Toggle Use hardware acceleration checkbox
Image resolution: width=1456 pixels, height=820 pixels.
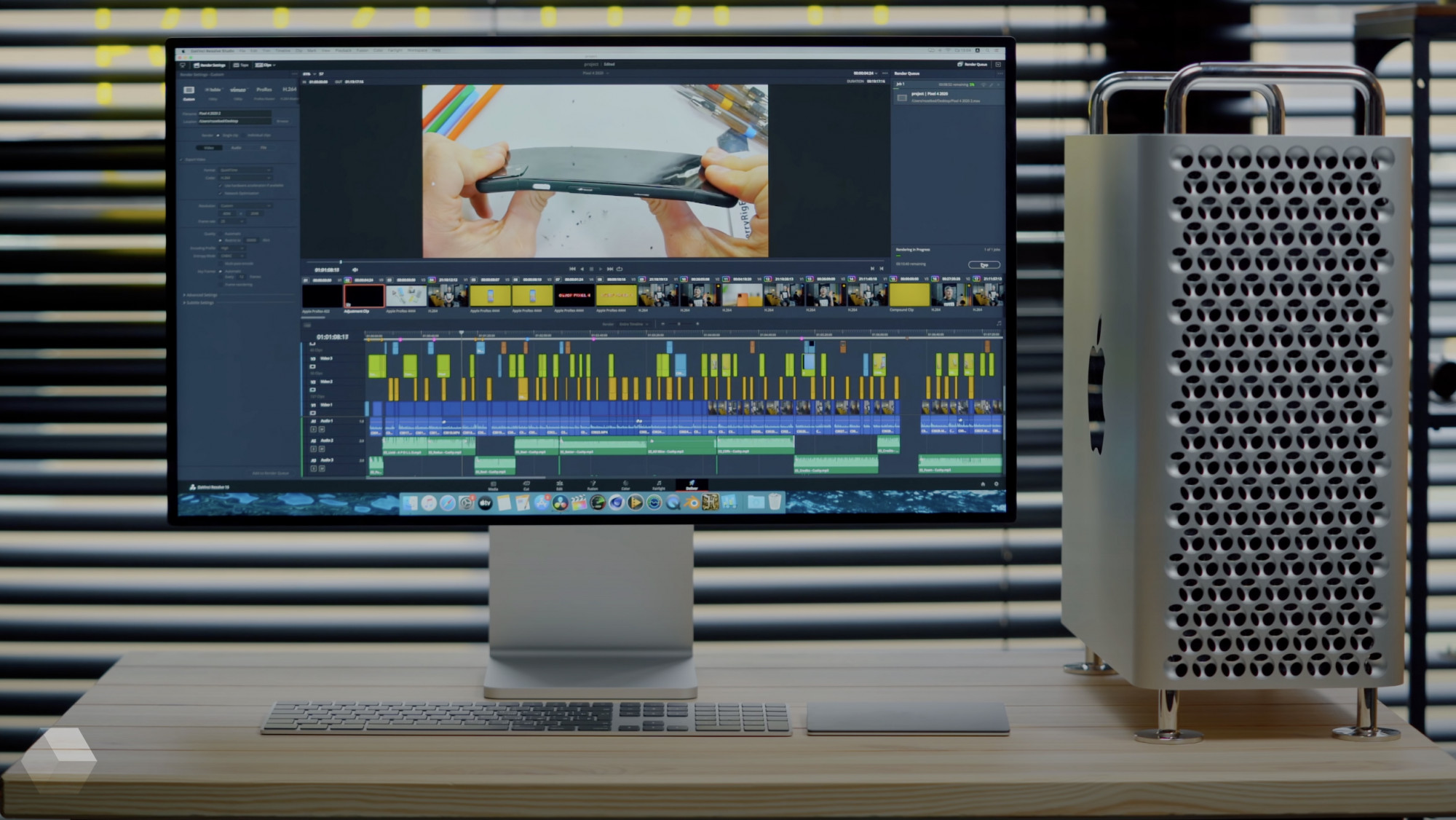(221, 186)
